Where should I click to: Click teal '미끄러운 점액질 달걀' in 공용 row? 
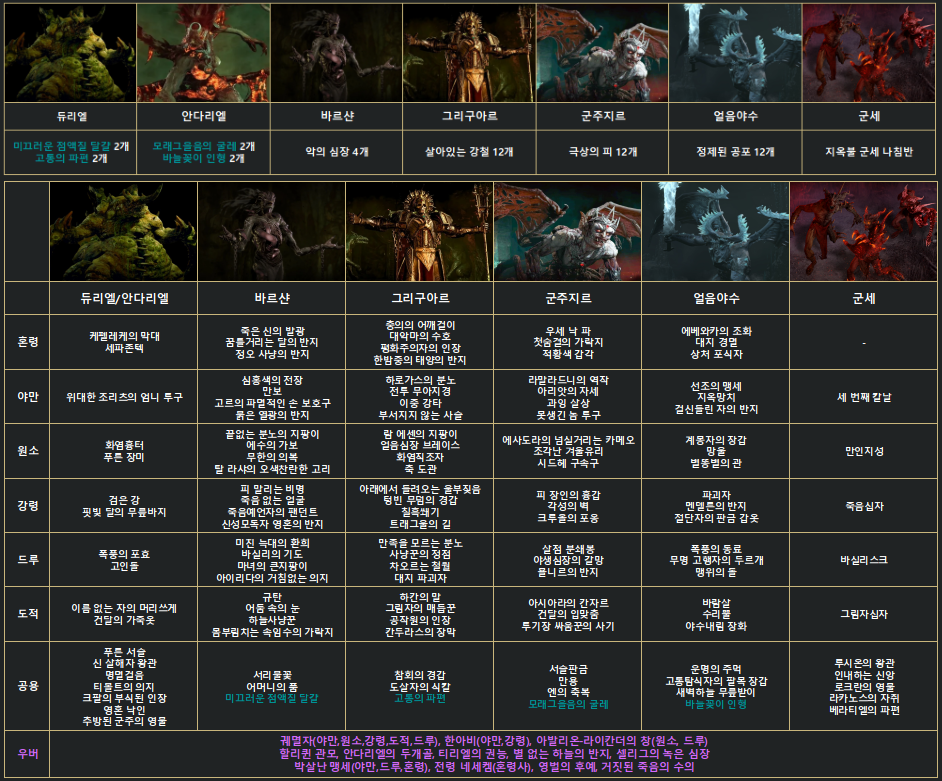(x=272, y=698)
